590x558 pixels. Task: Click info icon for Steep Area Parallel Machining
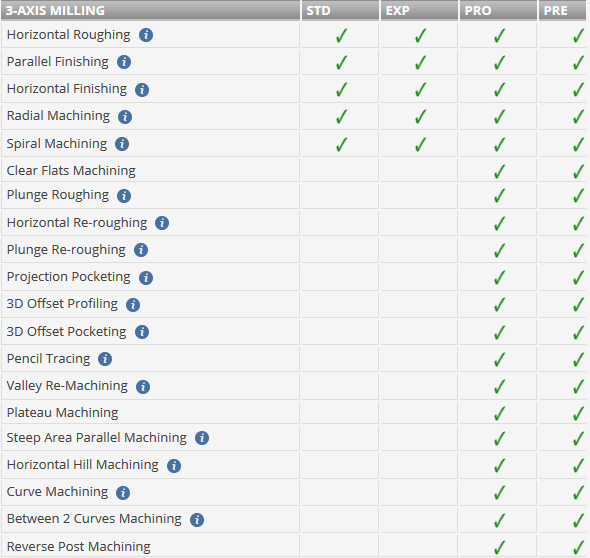coord(202,438)
